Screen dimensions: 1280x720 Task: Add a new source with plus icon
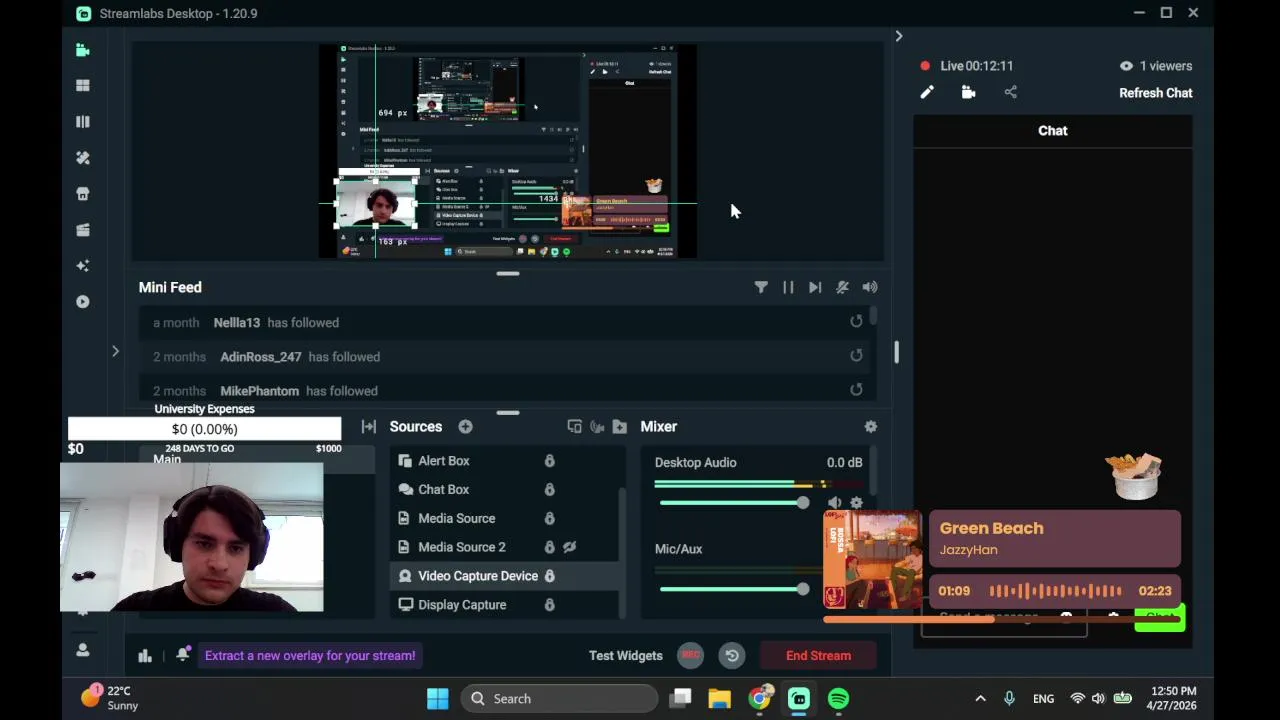(x=465, y=427)
